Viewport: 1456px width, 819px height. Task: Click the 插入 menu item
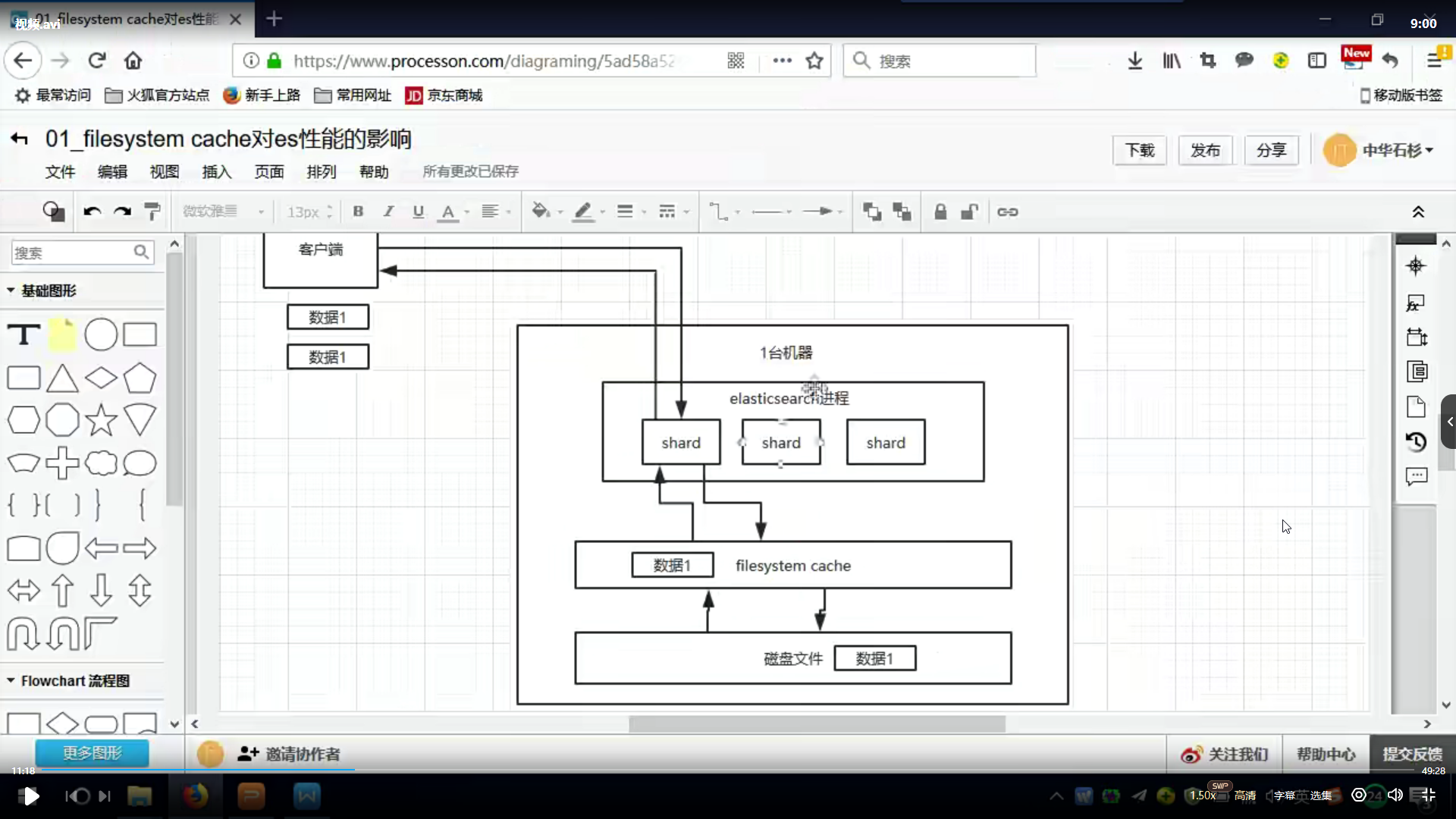pos(217,172)
